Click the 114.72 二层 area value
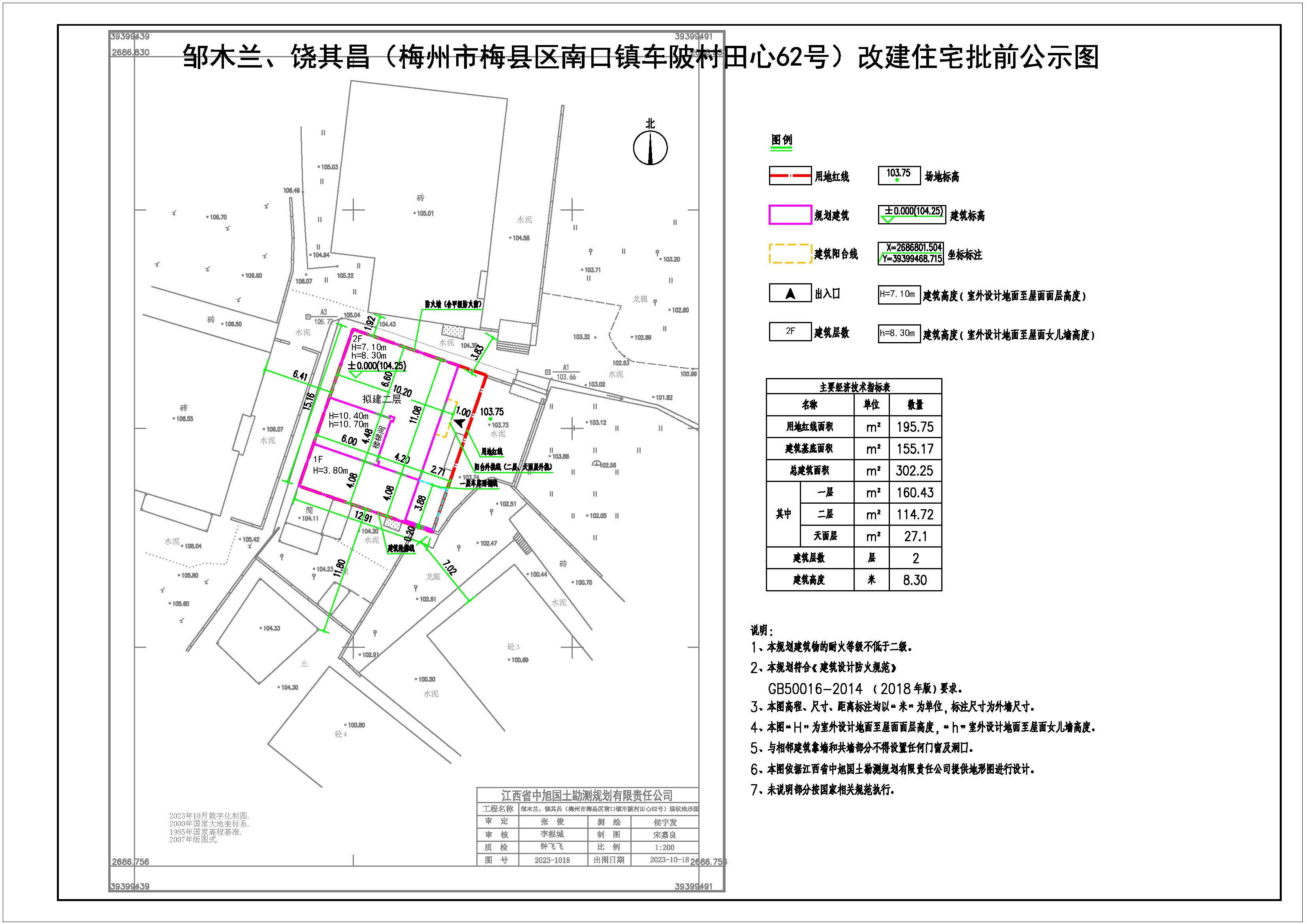 [915, 515]
